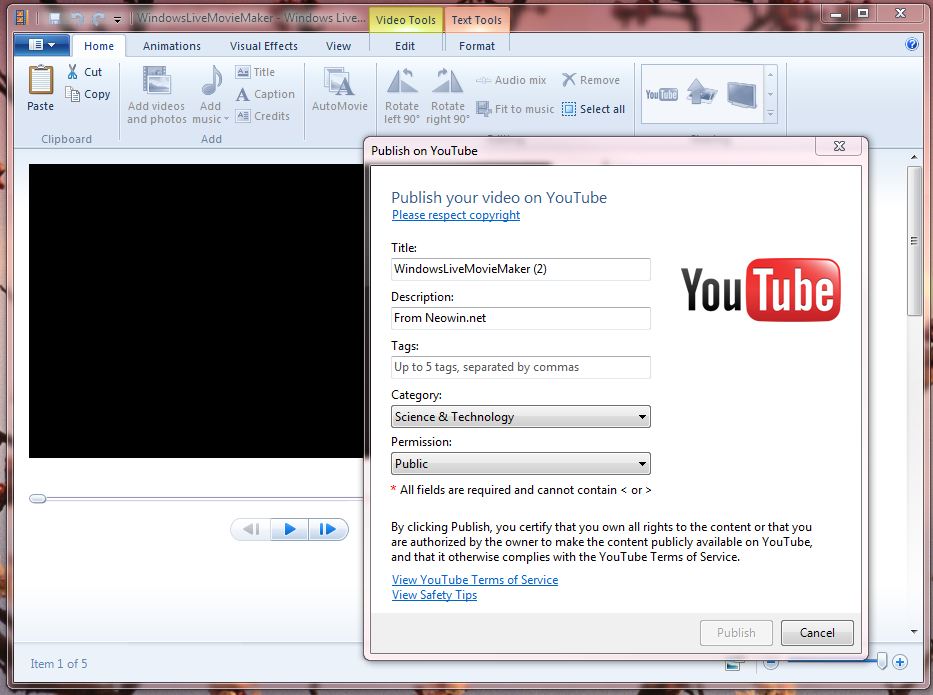
Task: Open the Audio mix control
Action: (x=511, y=80)
